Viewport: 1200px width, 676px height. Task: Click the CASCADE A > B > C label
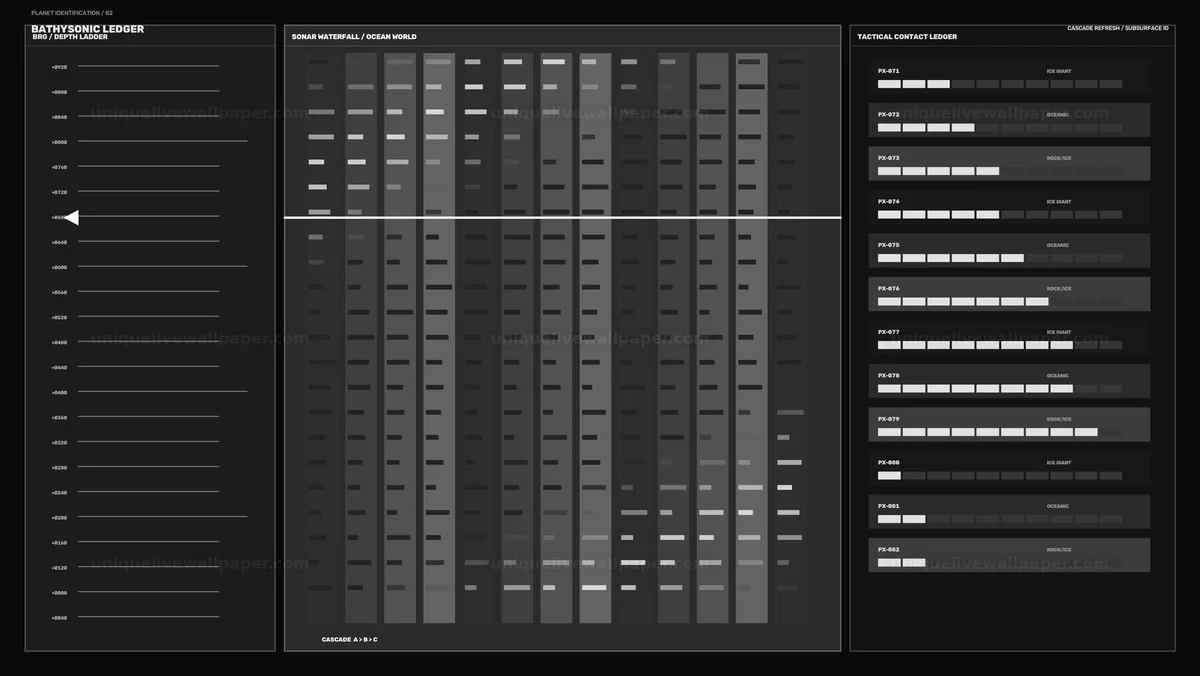pyautogui.click(x=350, y=639)
